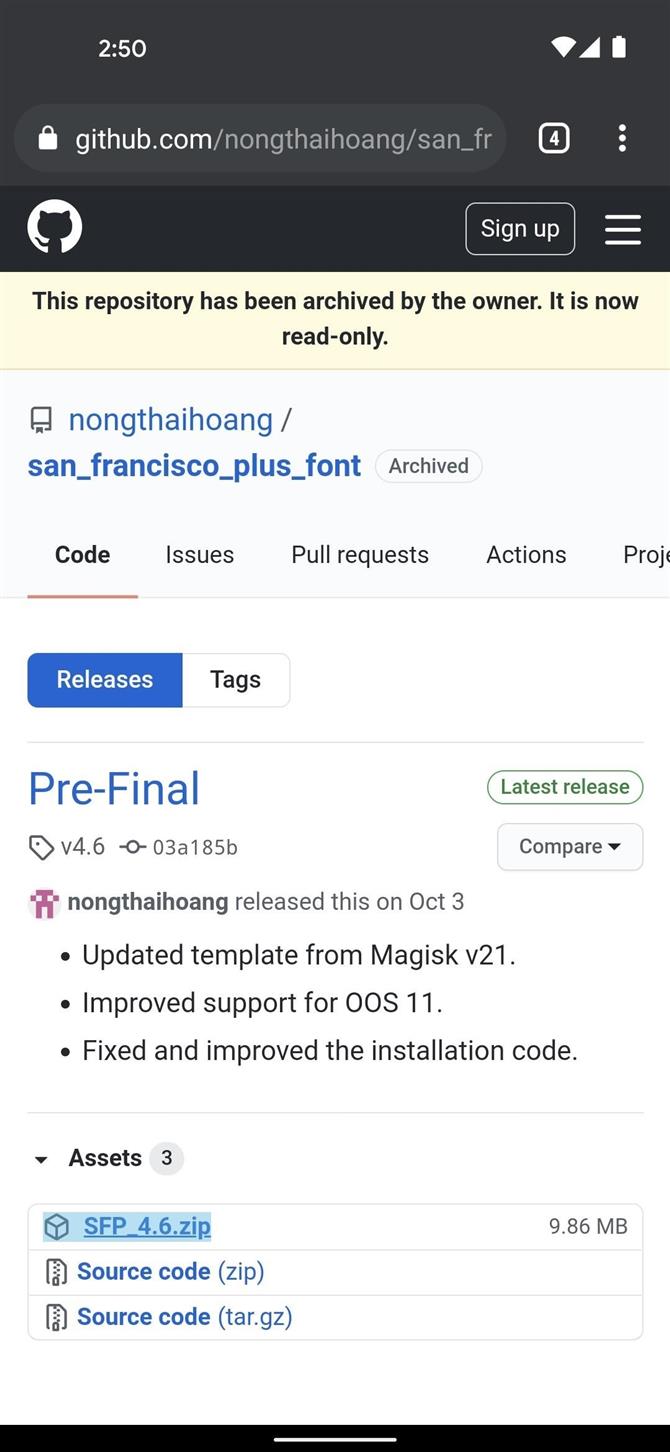Download Source code (tar.gz)
This screenshot has height=1452, width=670.
click(184, 1317)
